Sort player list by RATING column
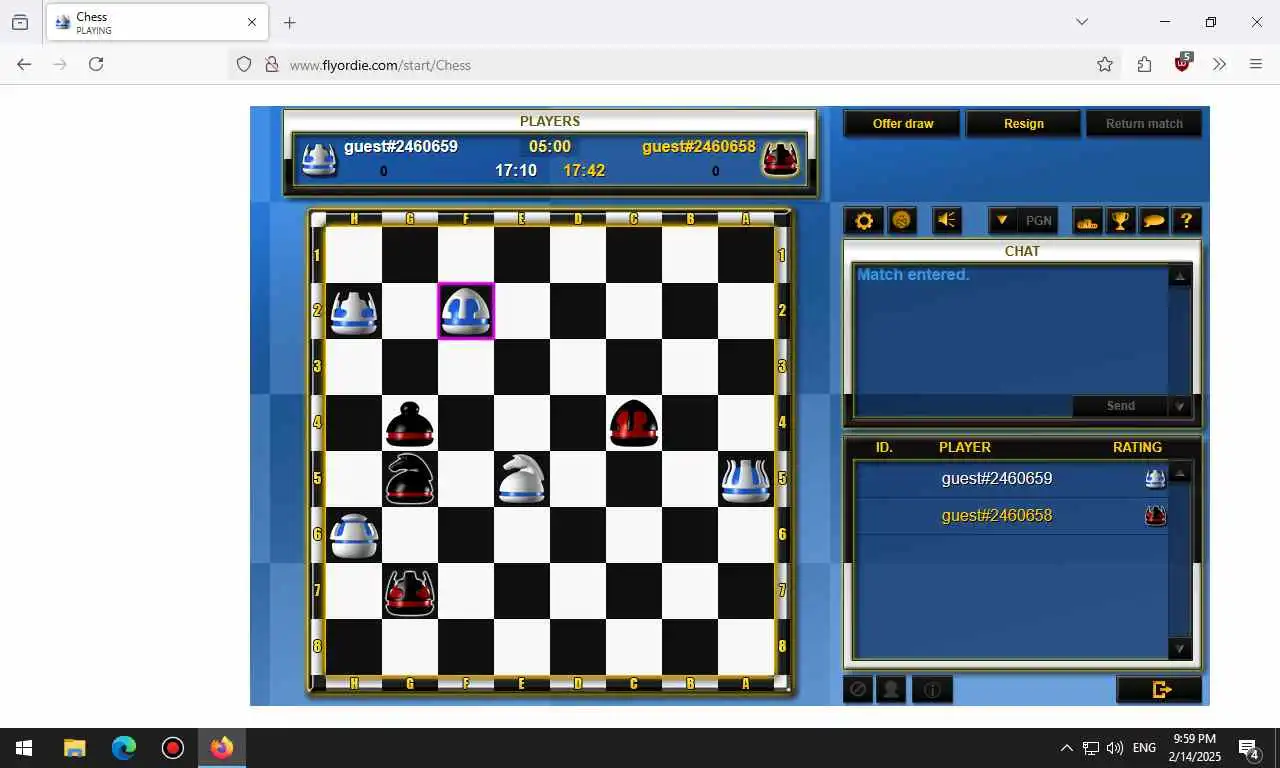Image resolution: width=1280 pixels, height=768 pixels. 1137,447
